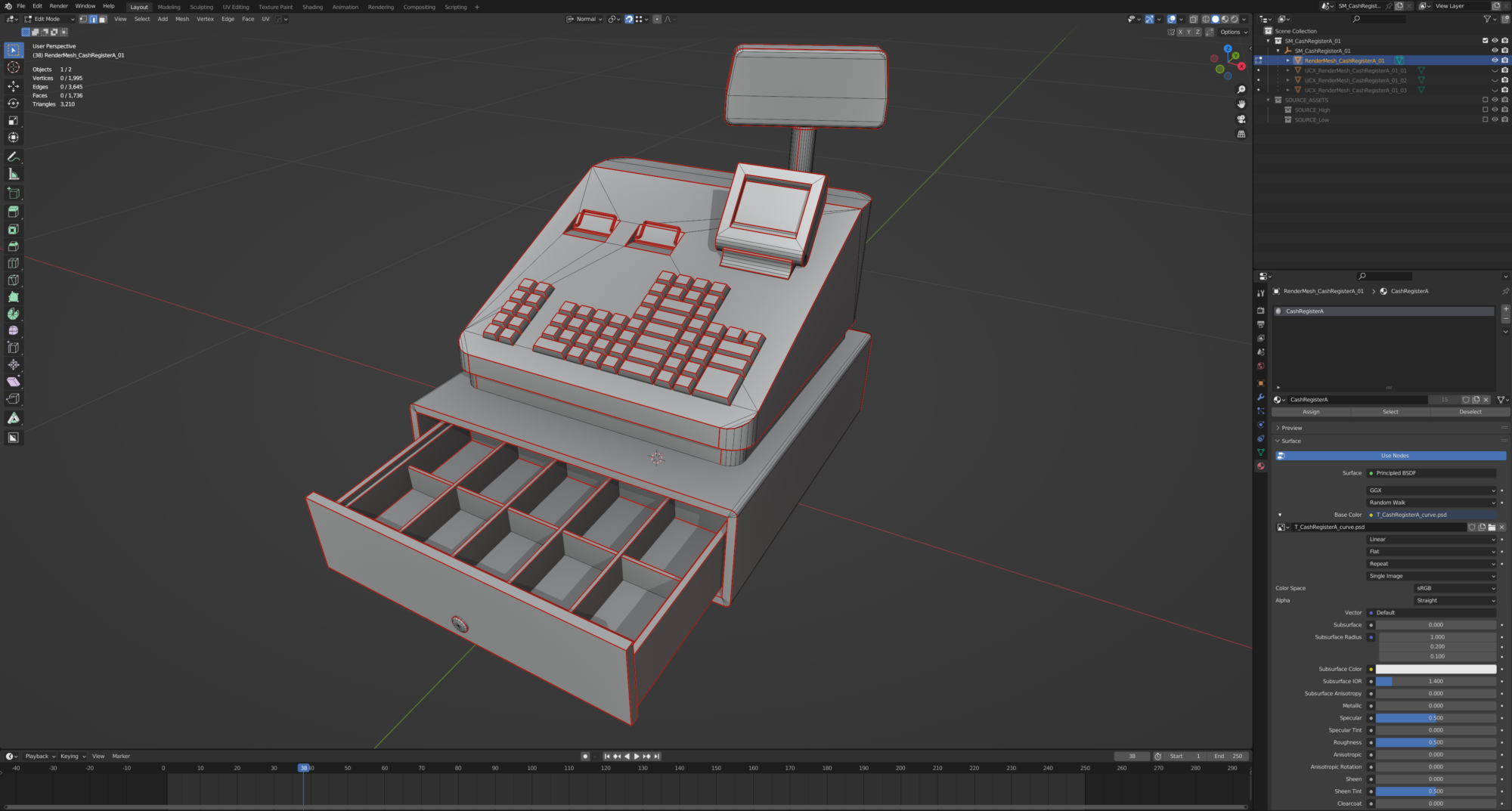
Task: Open the Normal transform orientation dropdown
Action: 584,19
